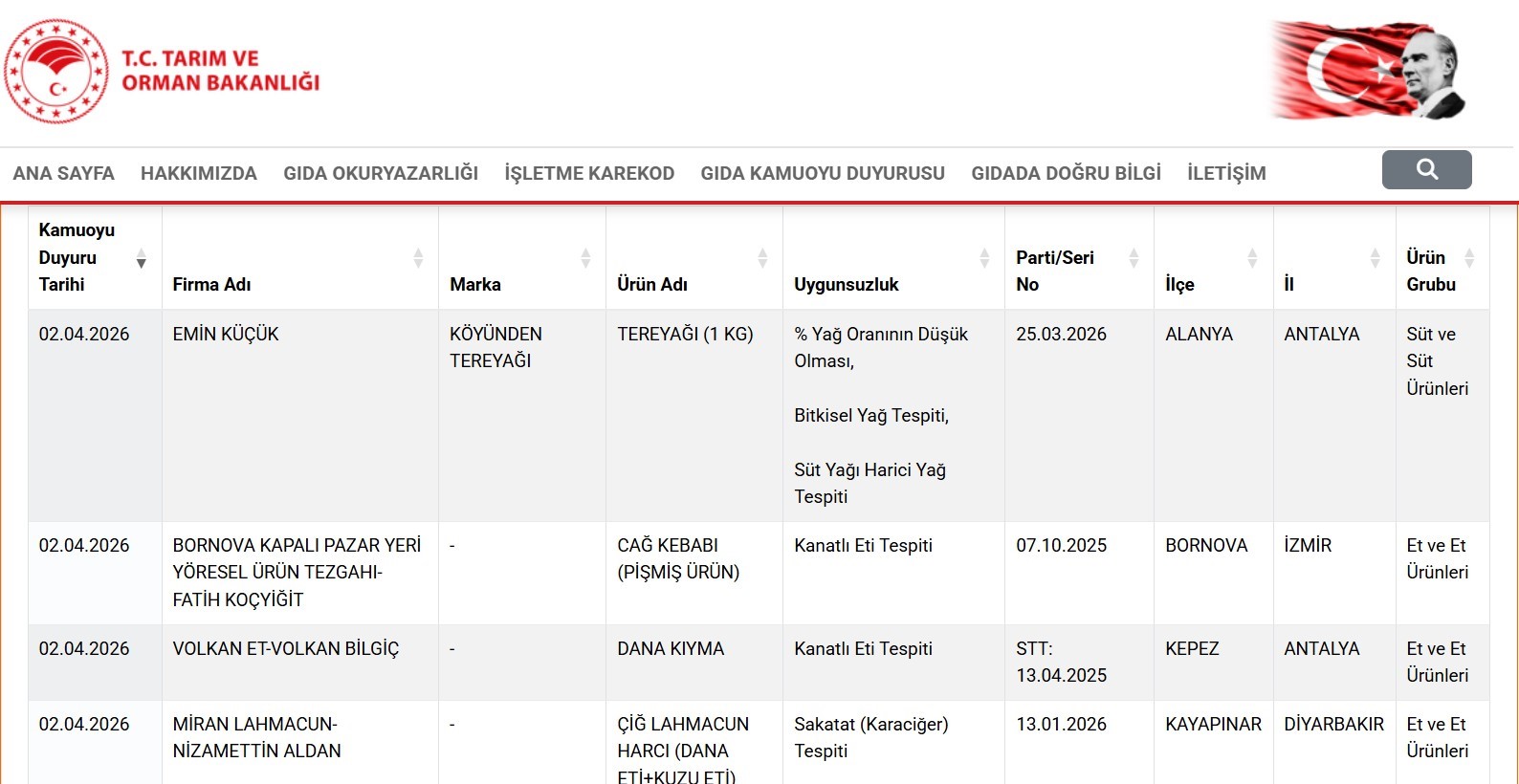Click the T.C. Tarım ve Orman Bakanlığı logo
The width and height of the screenshot is (1519, 784).
163,71
